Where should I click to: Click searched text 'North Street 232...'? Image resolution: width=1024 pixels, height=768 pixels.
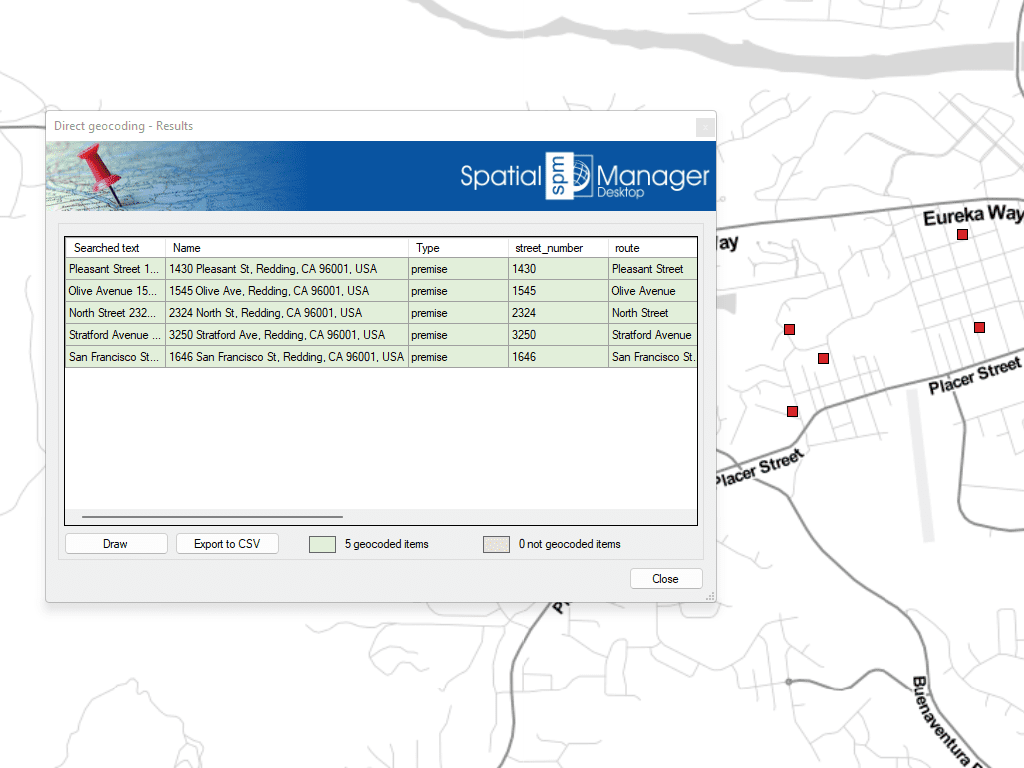point(116,313)
